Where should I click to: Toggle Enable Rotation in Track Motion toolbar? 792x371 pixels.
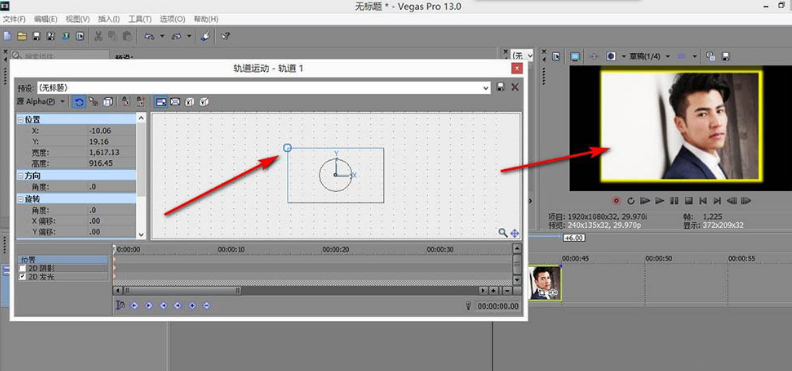pyautogui.click(x=79, y=102)
